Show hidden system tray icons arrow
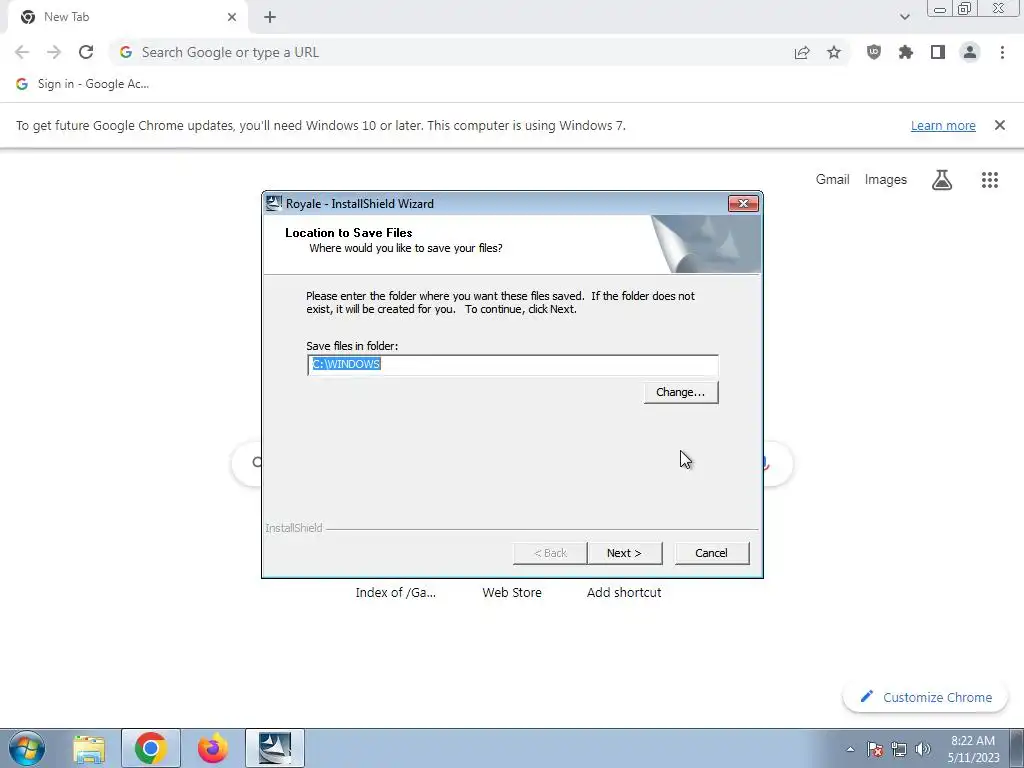 point(850,749)
